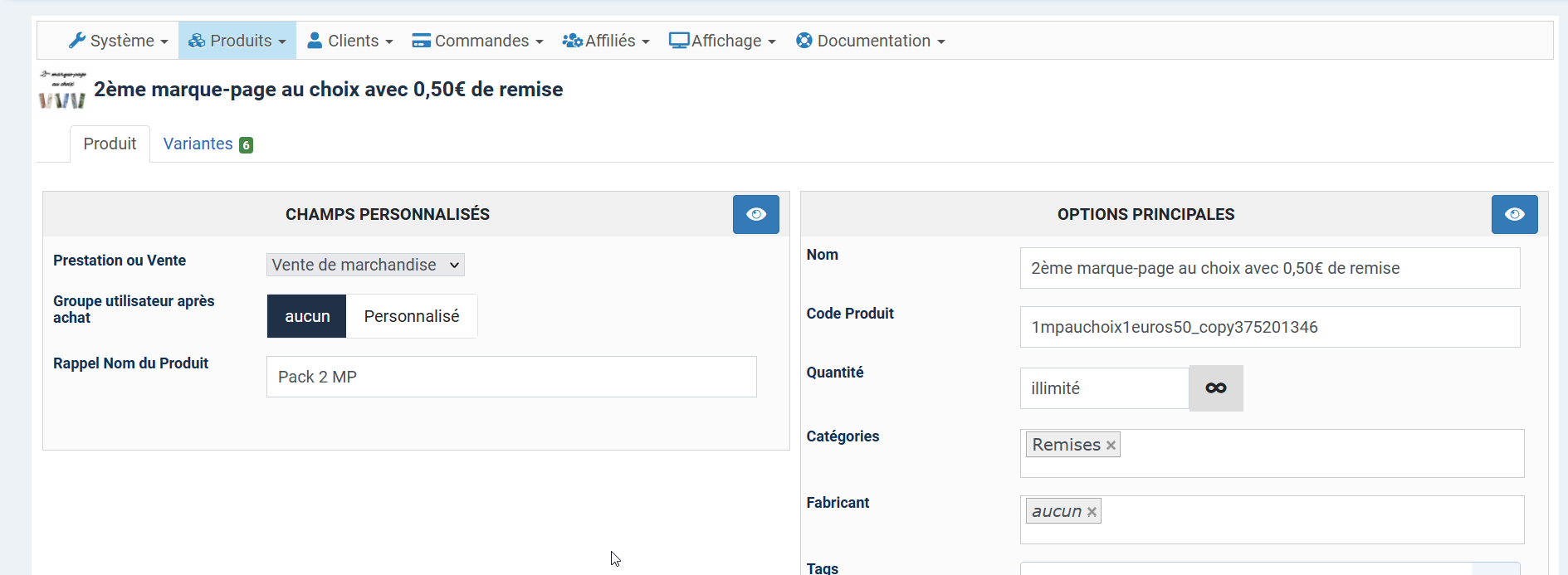The image size is (1568, 575).
Task: Toggle visibility of Options Principales panel
Action: click(1514, 214)
